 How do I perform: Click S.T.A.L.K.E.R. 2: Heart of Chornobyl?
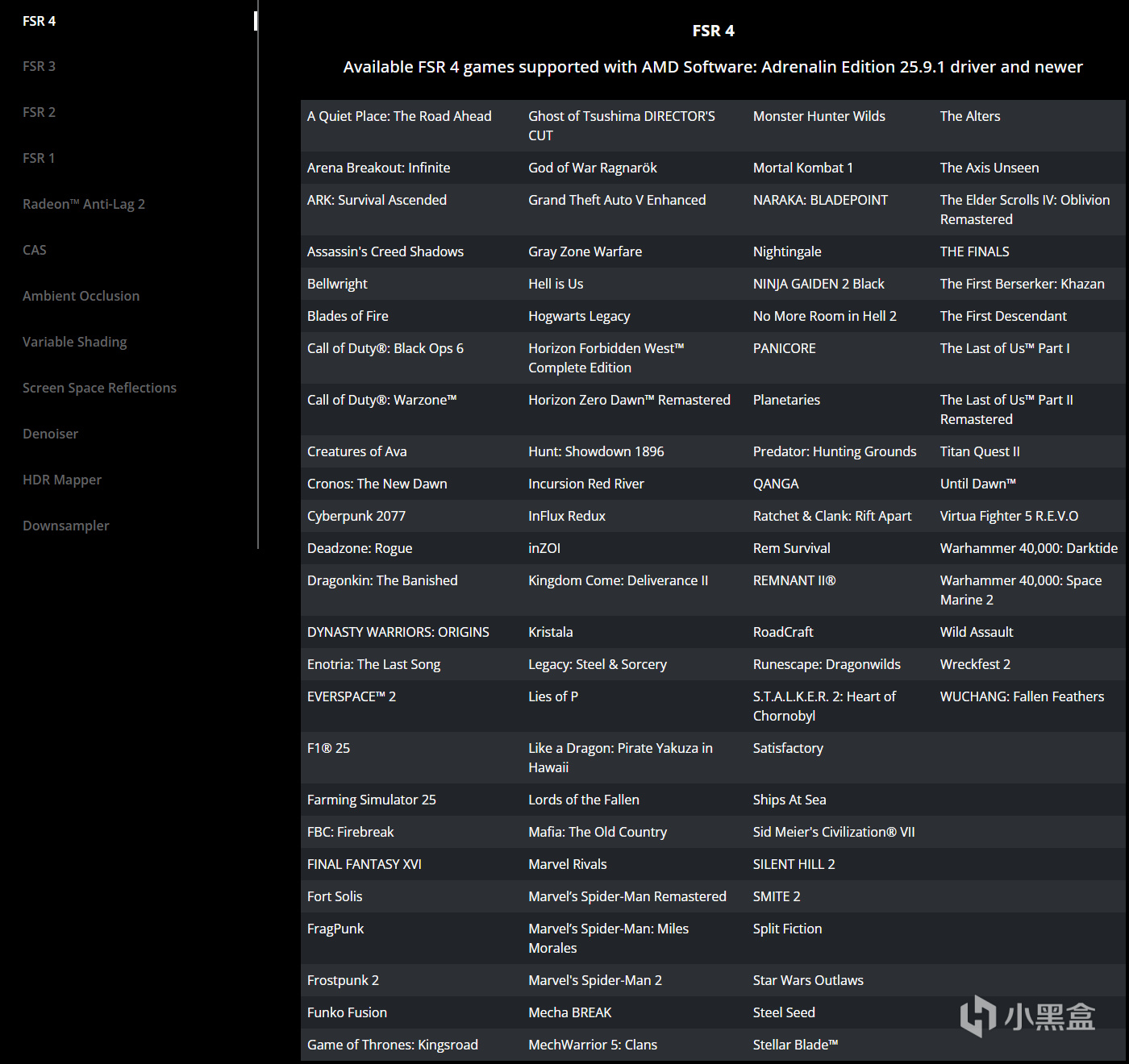click(x=824, y=706)
